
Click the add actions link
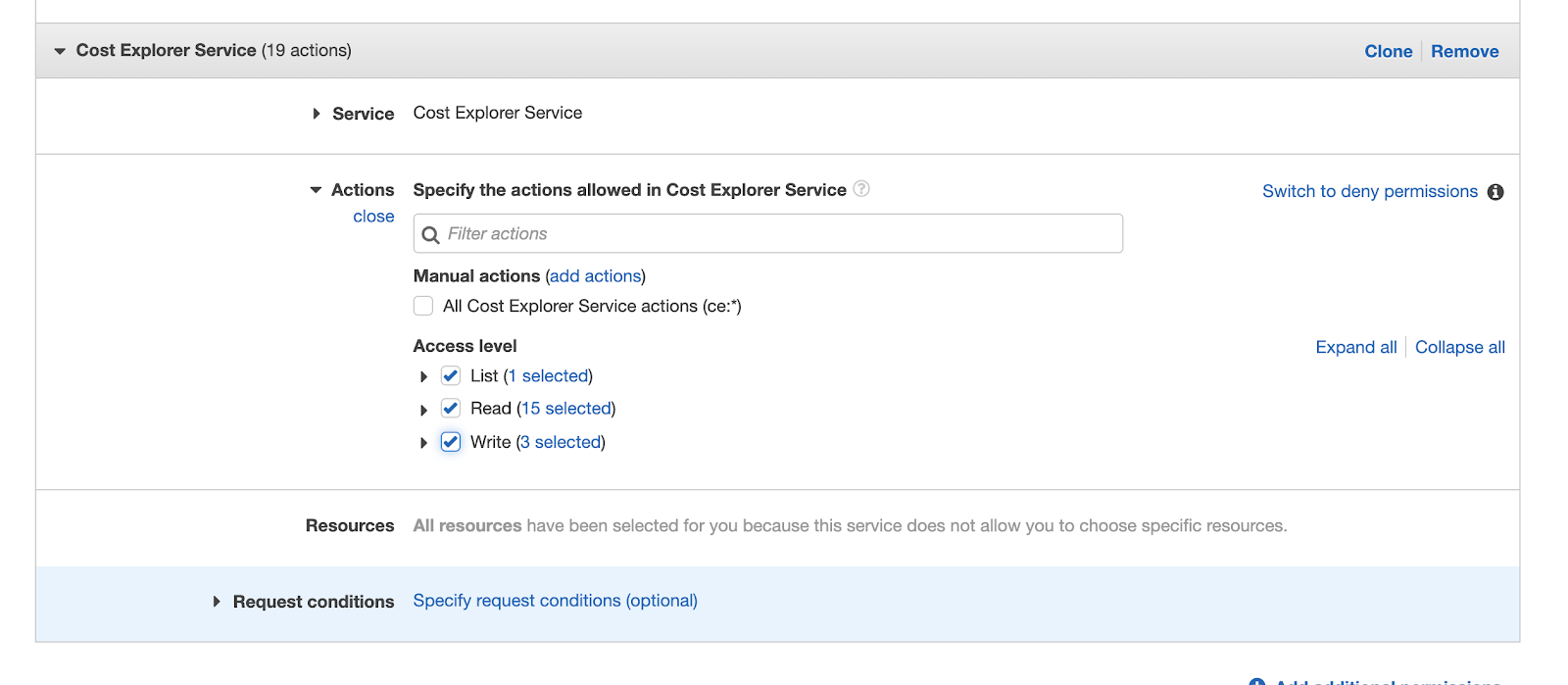point(596,276)
